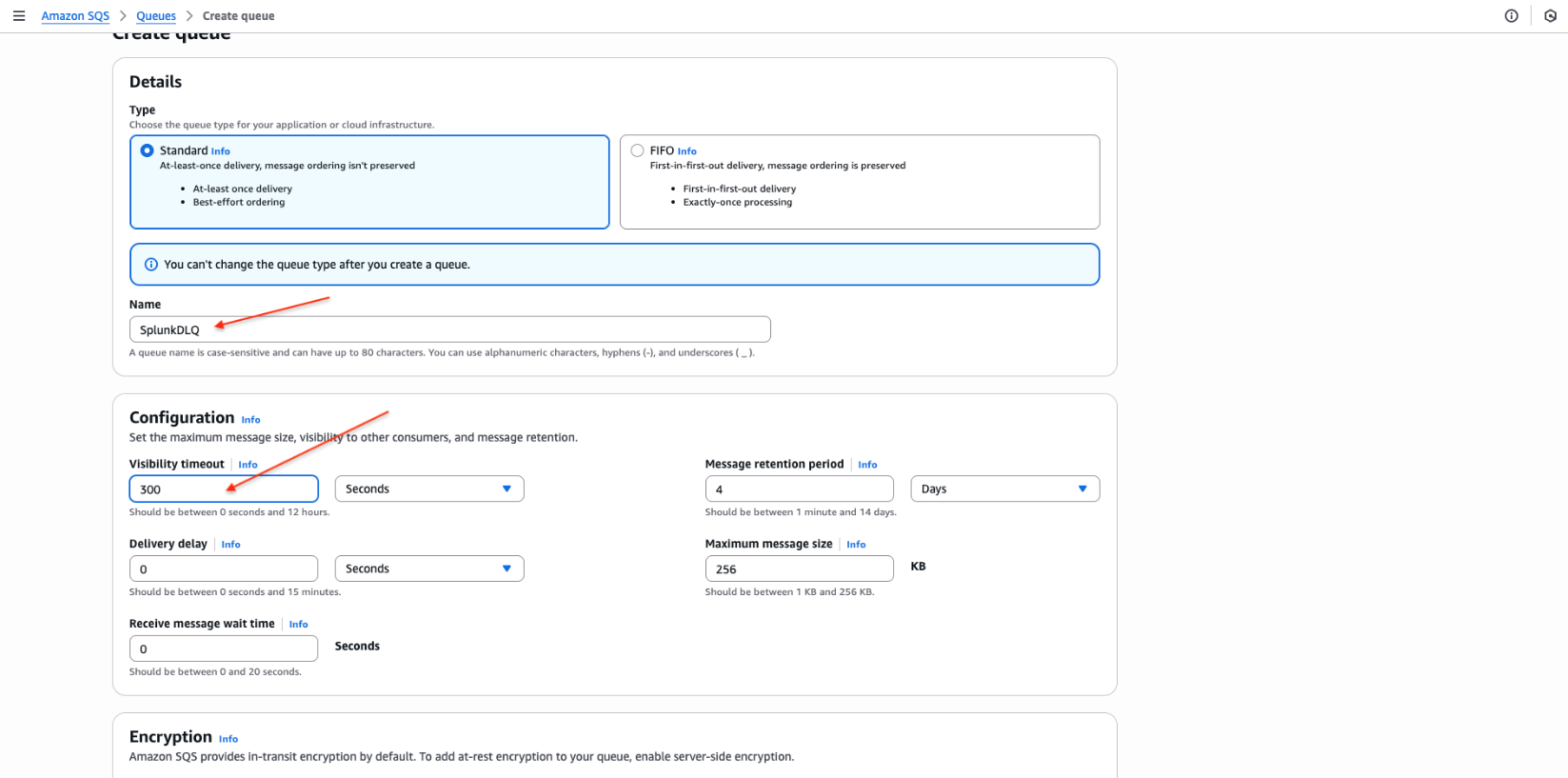Click the queue Name input field

(x=449, y=329)
